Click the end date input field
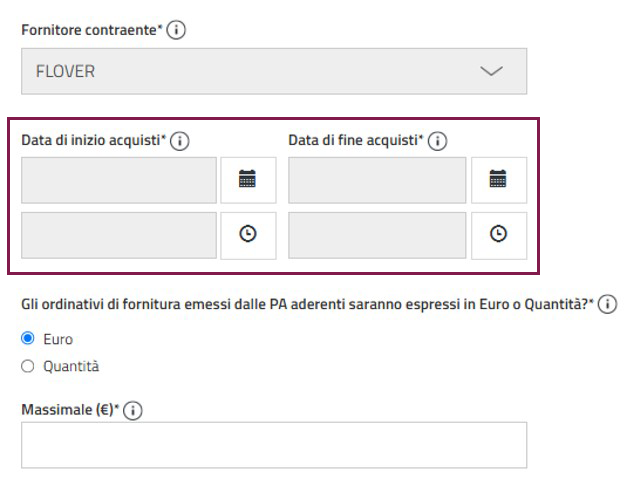The height and width of the screenshot is (498, 642). [x=377, y=180]
